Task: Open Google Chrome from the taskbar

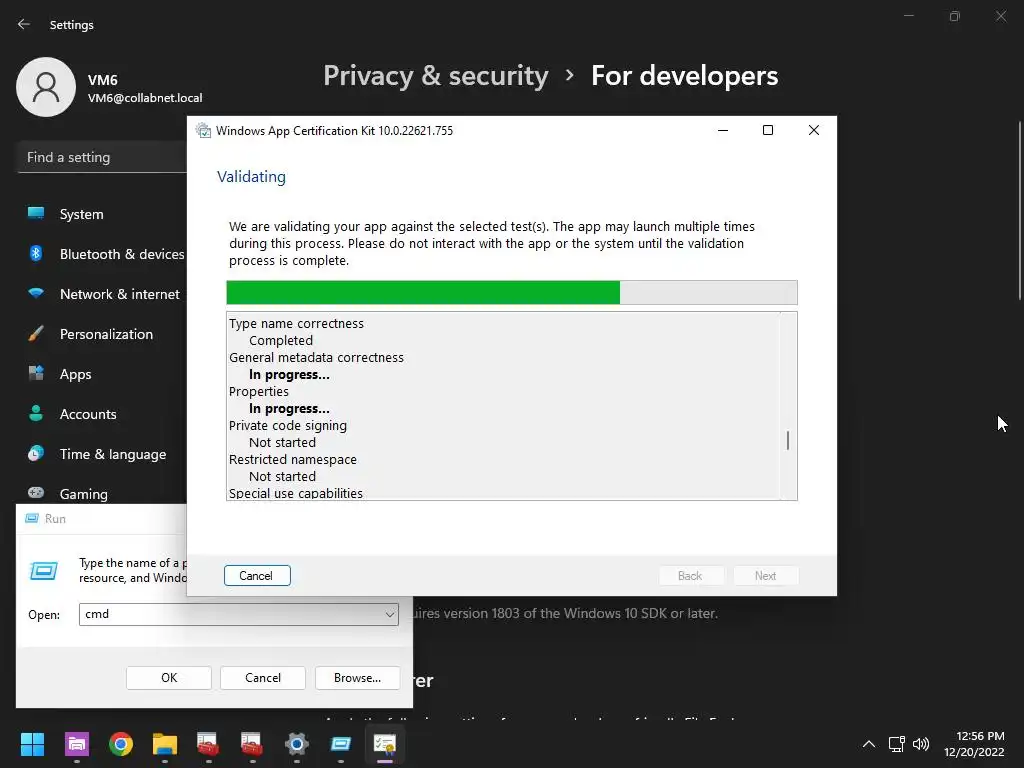Action: click(x=121, y=744)
